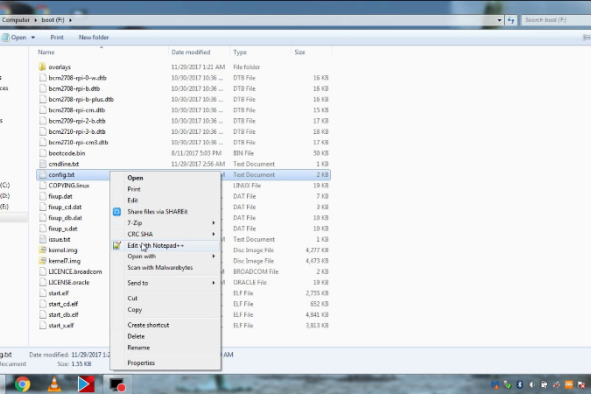591x394 pixels.
Task: Expand the 7-Zip submenu
Action: [165, 223]
